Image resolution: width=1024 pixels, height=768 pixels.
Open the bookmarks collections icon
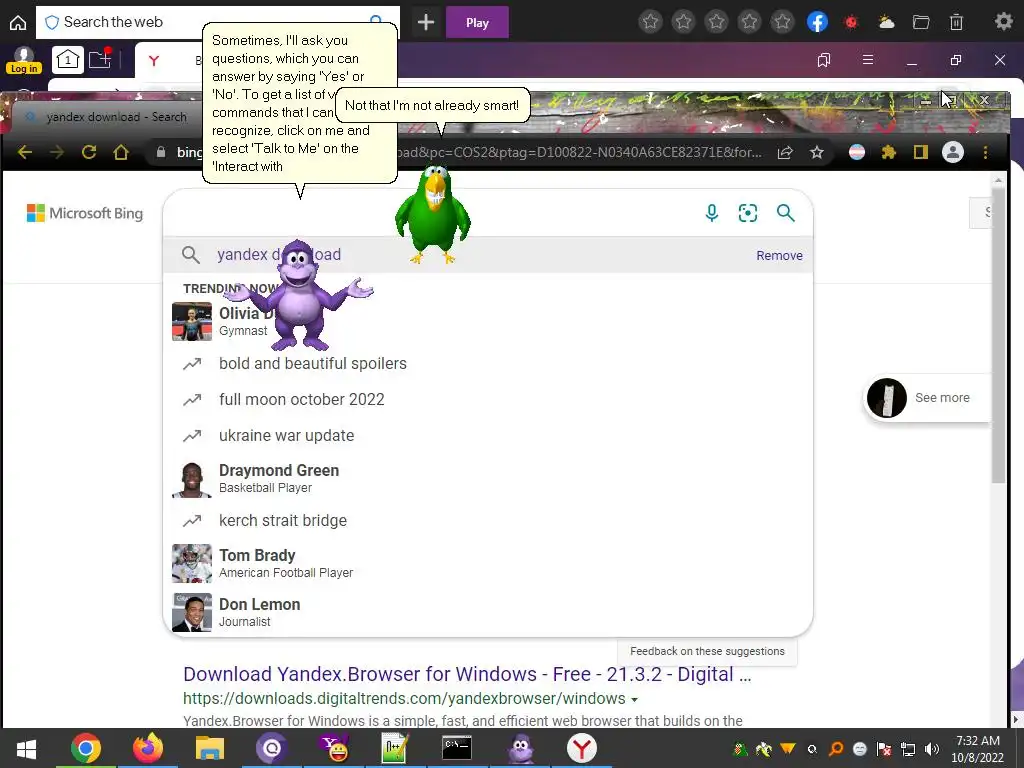pos(824,60)
